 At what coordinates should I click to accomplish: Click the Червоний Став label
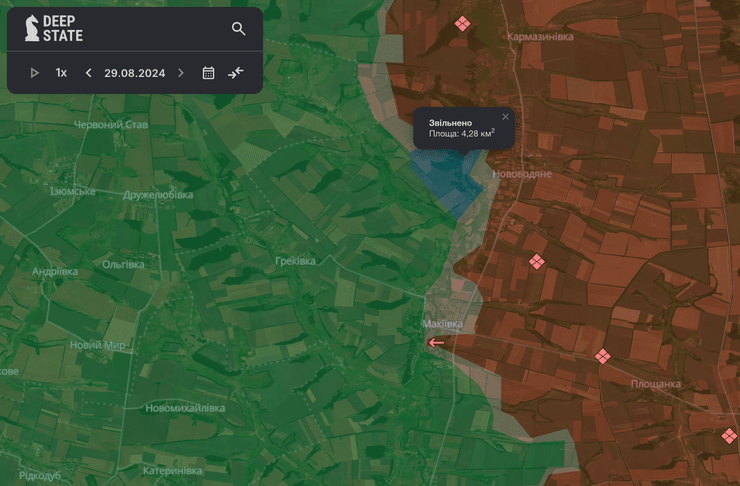(x=111, y=125)
